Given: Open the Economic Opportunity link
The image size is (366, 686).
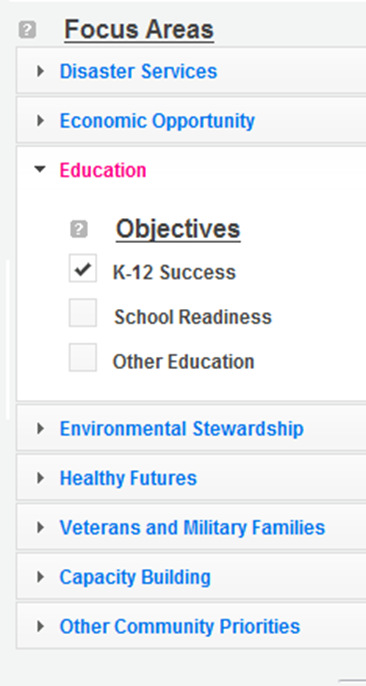Looking at the screenshot, I should [x=157, y=121].
